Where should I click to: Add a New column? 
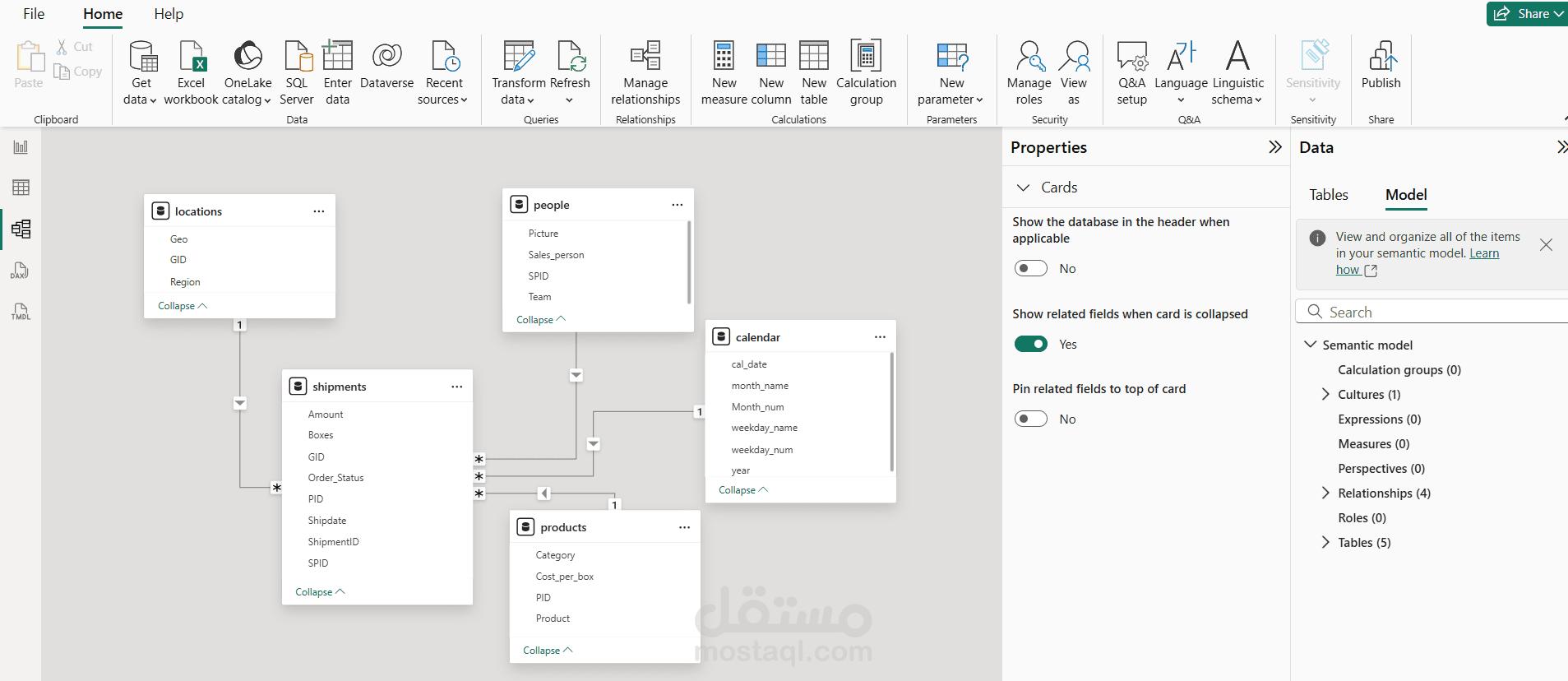(x=771, y=73)
